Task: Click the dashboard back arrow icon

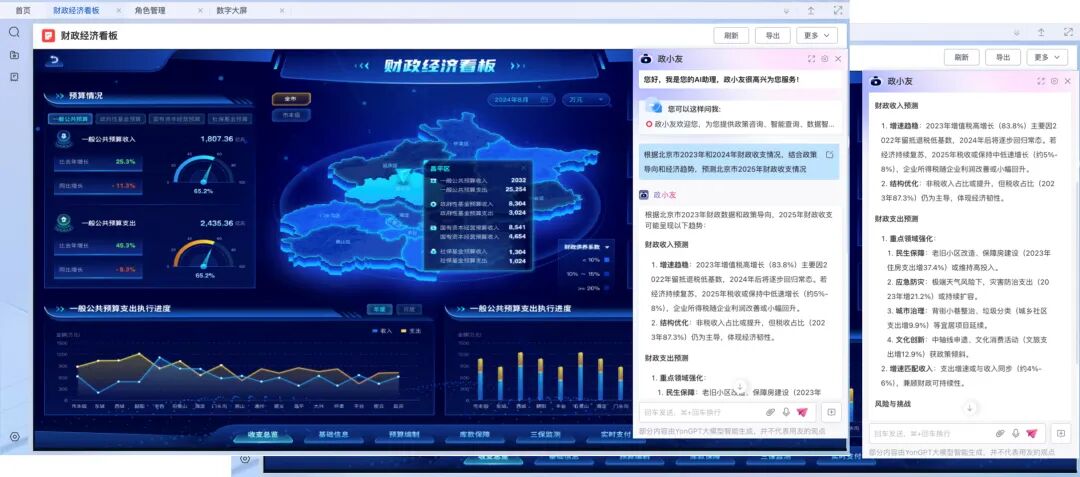Action: 53,61
